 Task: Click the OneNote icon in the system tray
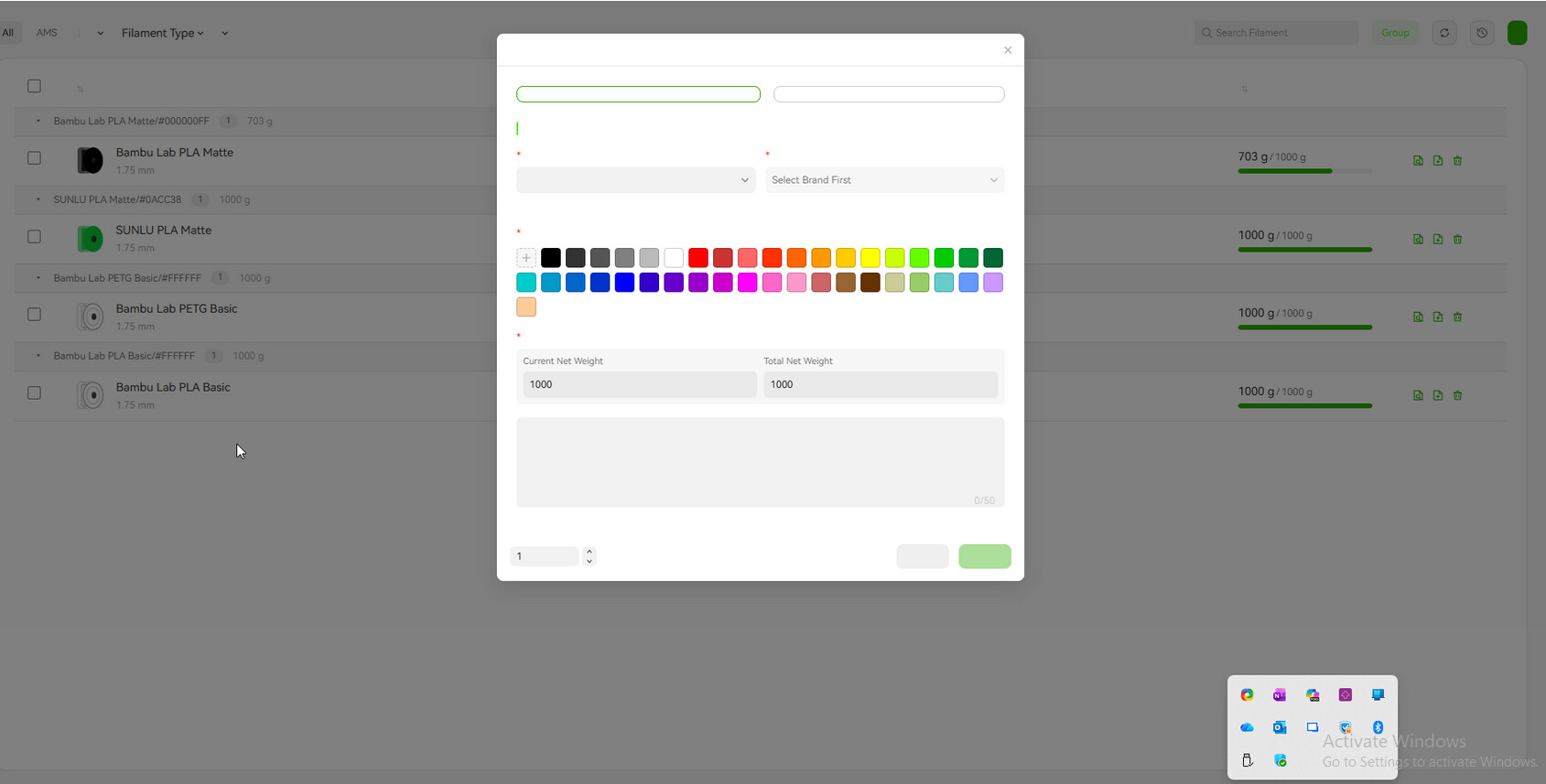pos(1280,695)
